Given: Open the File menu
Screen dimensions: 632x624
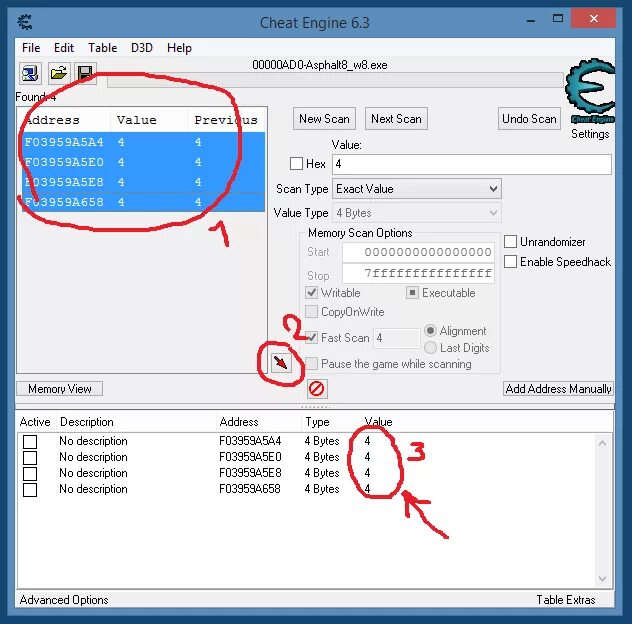Looking at the screenshot, I should 31,48.
